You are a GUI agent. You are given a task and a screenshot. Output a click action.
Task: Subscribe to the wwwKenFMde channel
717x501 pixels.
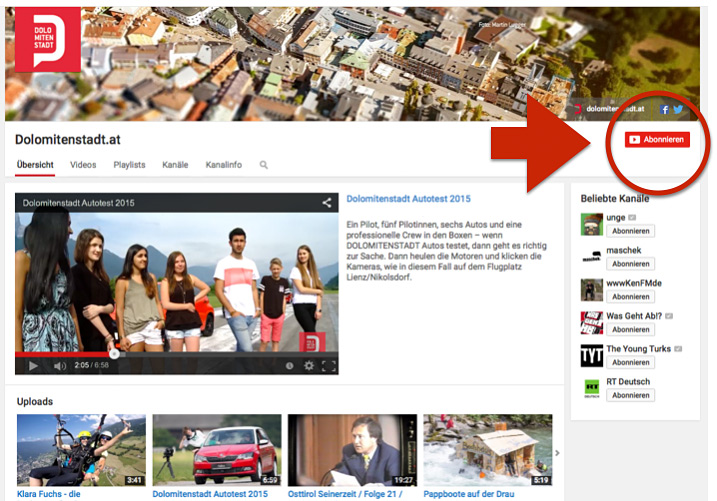pyautogui.click(x=631, y=297)
